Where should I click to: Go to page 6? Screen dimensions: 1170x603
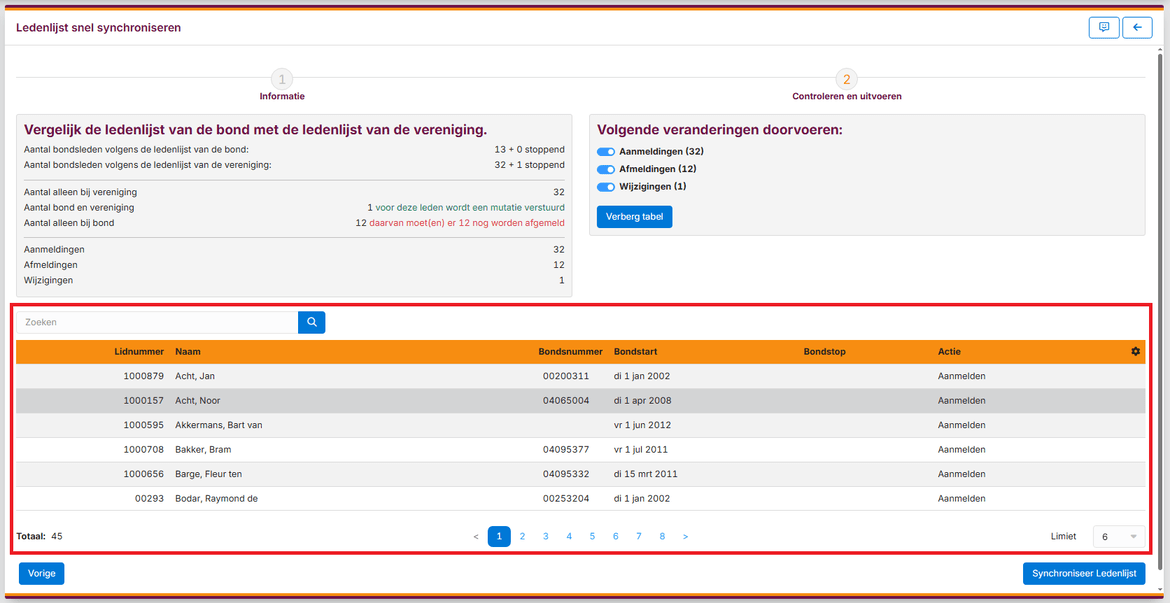[616, 537]
